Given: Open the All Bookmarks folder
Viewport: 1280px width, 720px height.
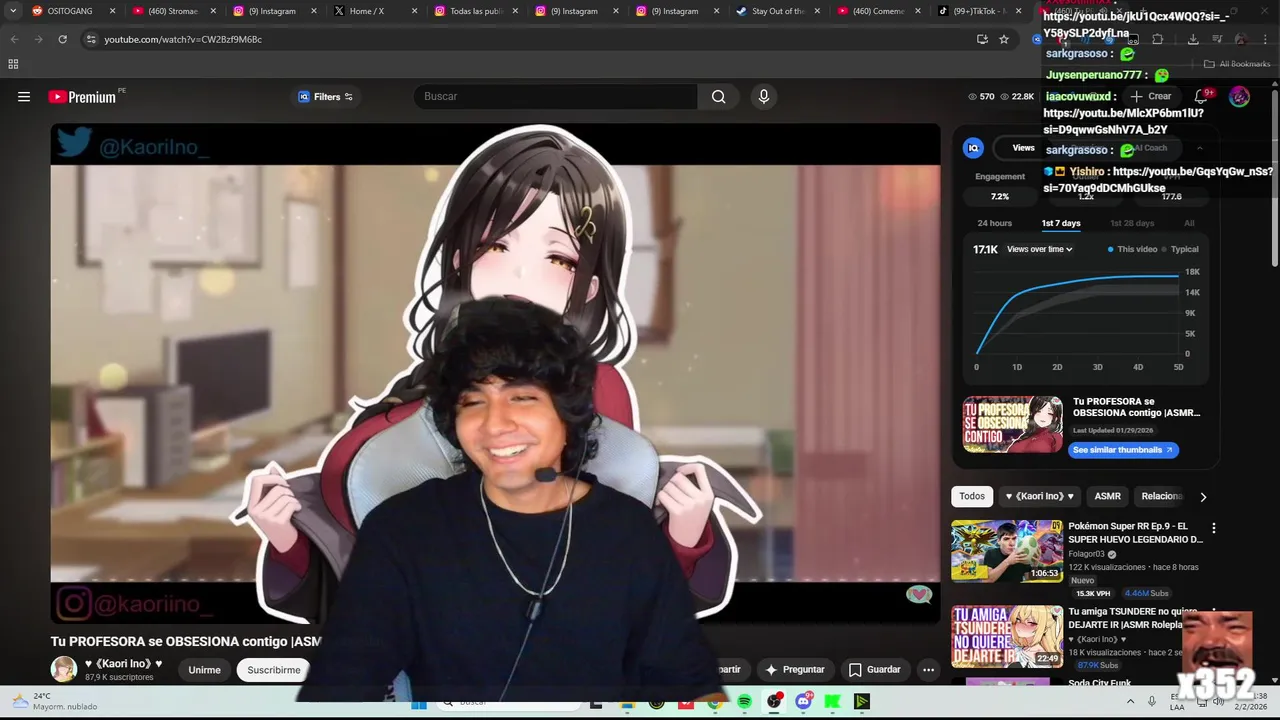Looking at the screenshot, I should click(1237, 64).
